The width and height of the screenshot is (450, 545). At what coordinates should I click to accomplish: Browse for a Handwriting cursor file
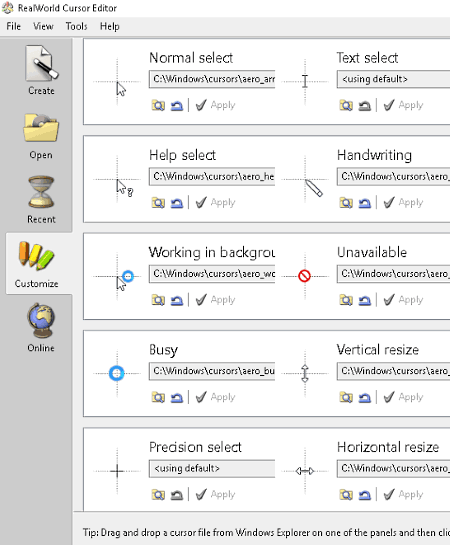pyautogui.click(x=346, y=202)
